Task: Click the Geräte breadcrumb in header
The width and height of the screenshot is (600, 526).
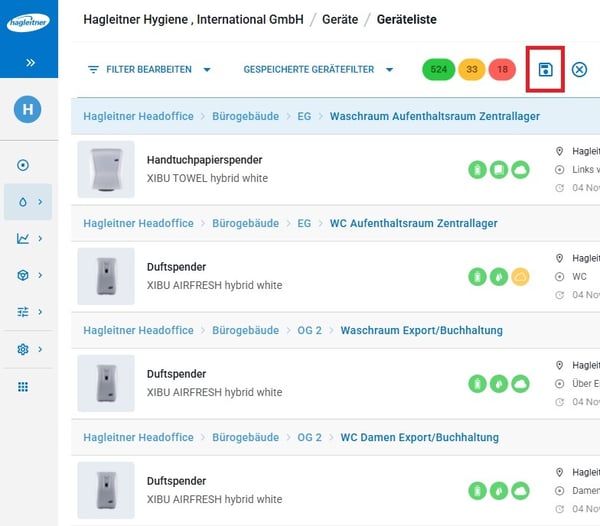Action: [x=340, y=19]
